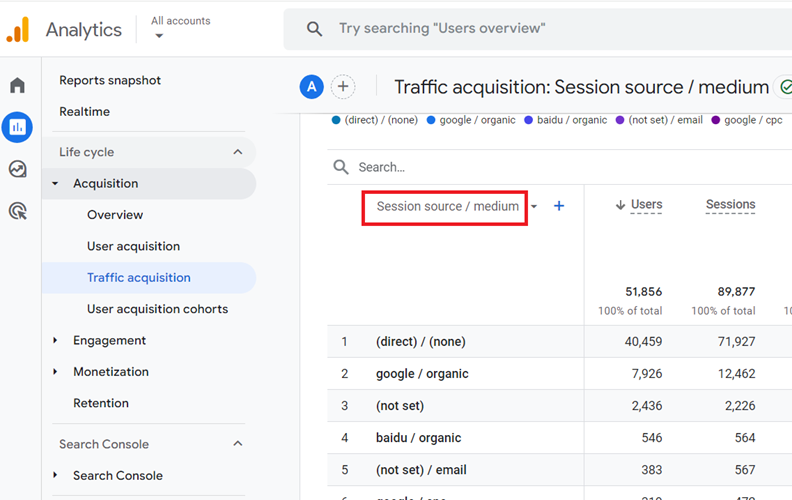Click into the top search box

click(x=537, y=29)
